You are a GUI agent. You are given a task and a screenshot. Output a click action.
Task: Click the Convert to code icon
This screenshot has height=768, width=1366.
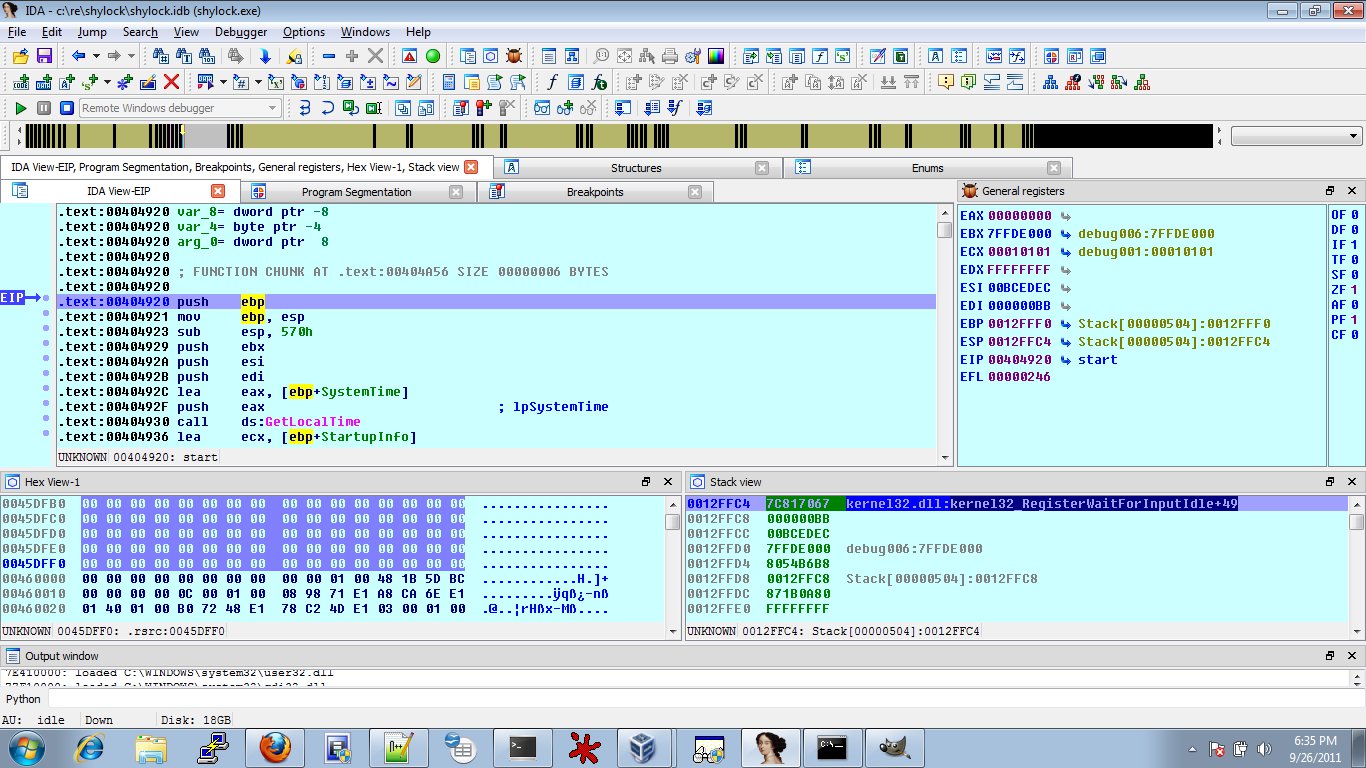[19, 82]
